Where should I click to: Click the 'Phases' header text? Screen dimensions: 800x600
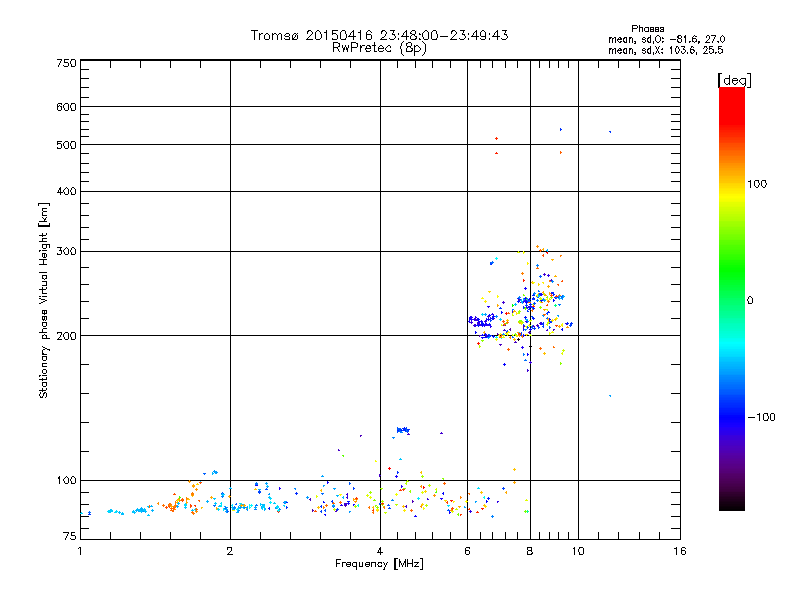[647, 29]
